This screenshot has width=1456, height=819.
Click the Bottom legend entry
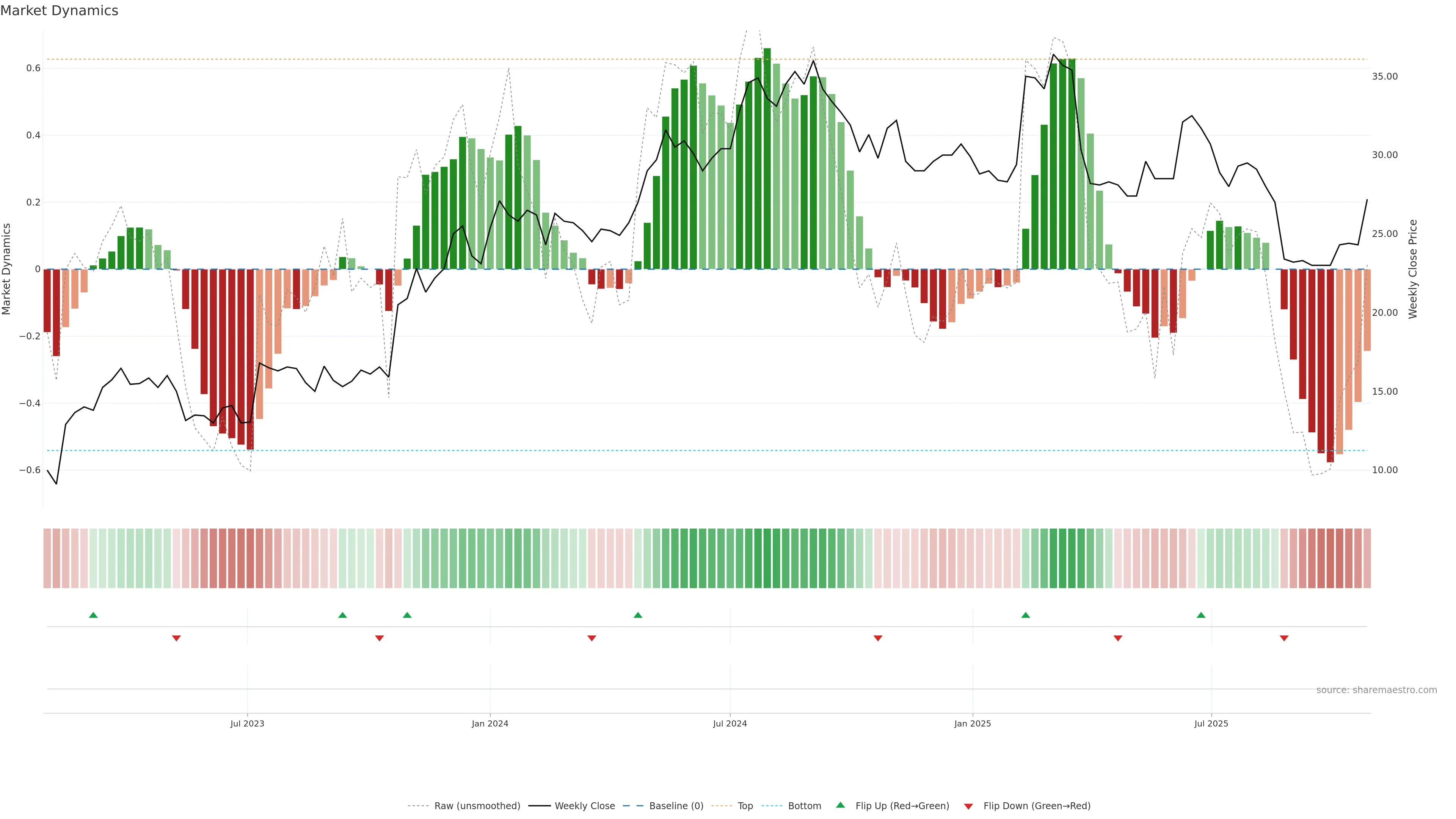(x=804, y=806)
